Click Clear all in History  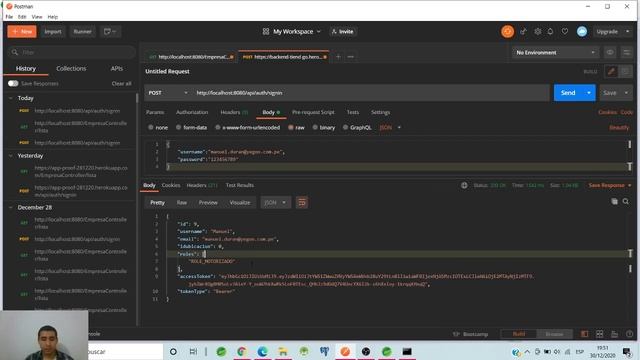point(122,84)
